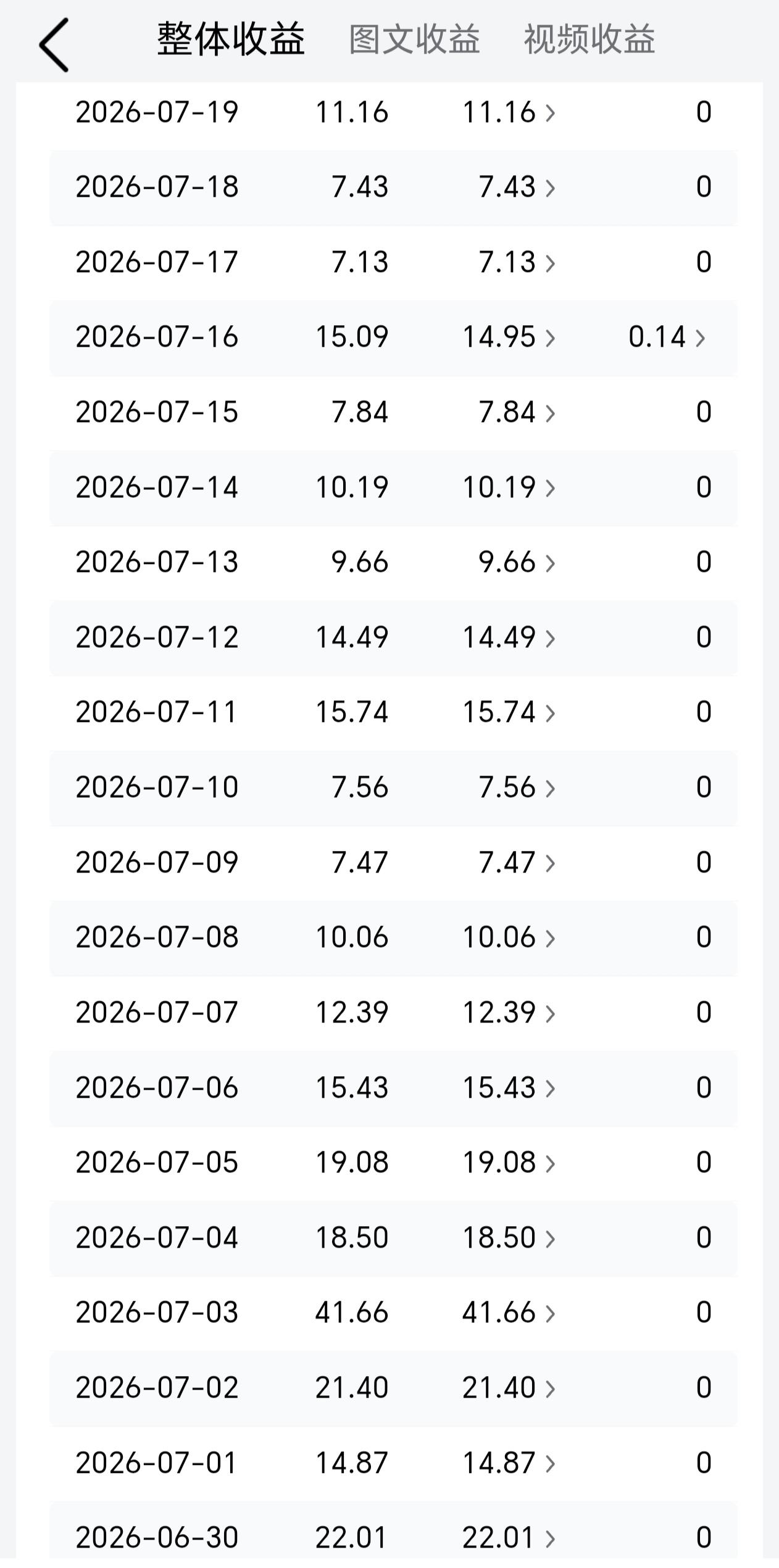Open 19.08 detail chevron for 2026-07-05
This screenshot has height=1568, width=779.
[550, 1163]
